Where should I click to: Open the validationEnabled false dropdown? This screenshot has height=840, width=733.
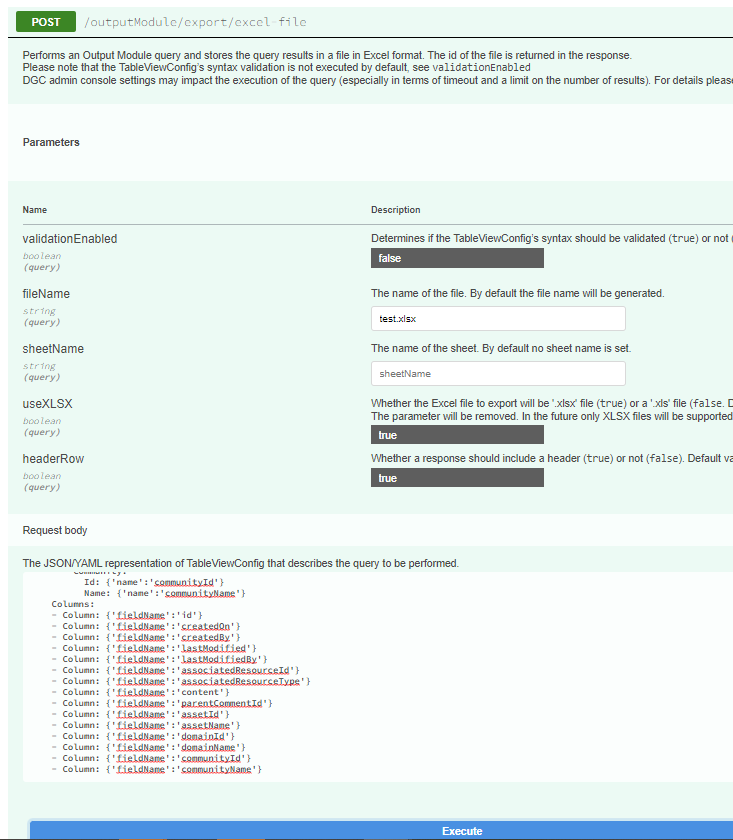[x=457, y=258]
